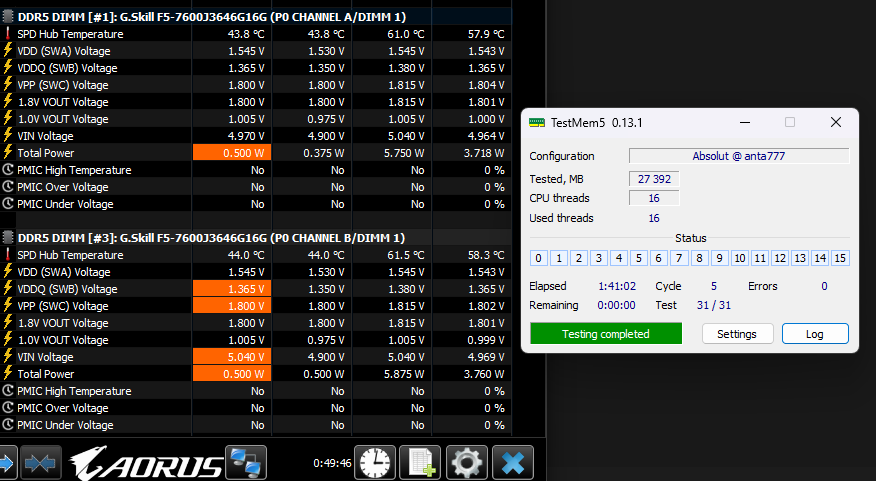Image resolution: width=876 pixels, height=481 pixels.
Task: Close the TestMem5 window
Action: 836,122
